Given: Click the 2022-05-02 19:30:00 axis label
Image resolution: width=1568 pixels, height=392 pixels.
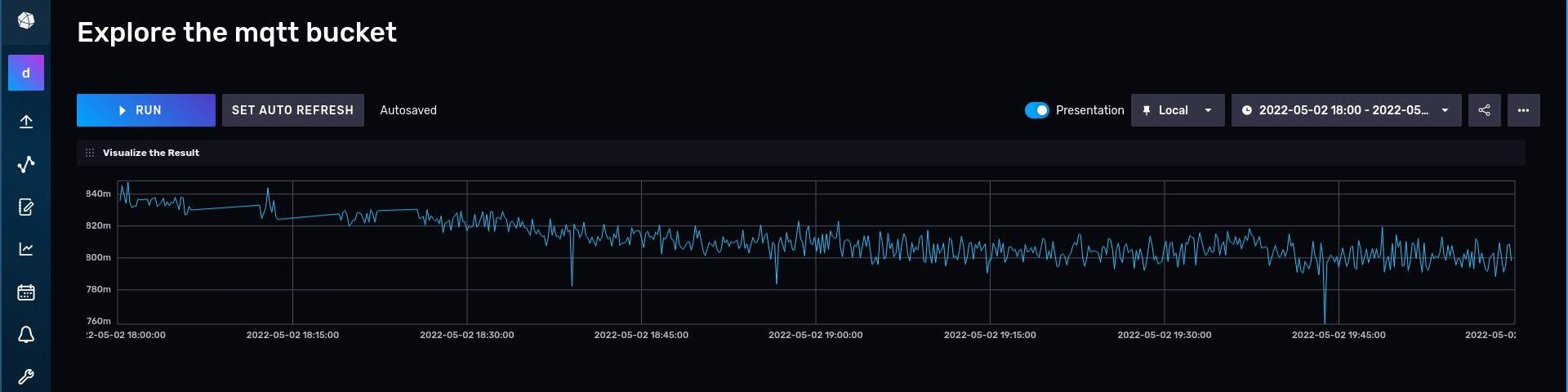Looking at the screenshot, I should click(x=1165, y=335).
